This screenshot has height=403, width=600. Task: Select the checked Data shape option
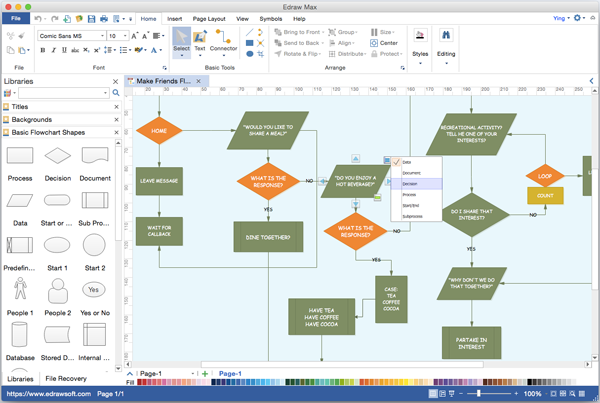pyautogui.click(x=407, y=162)
